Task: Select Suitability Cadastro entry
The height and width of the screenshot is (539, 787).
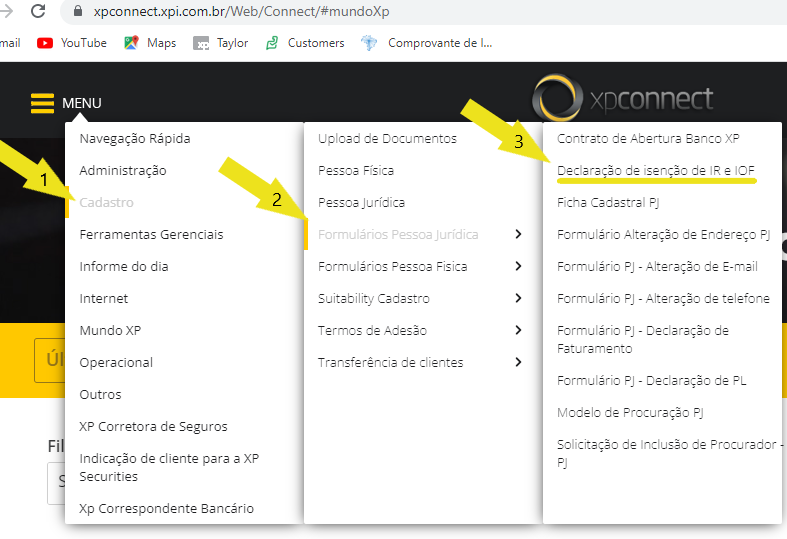Action: [373, 299]
